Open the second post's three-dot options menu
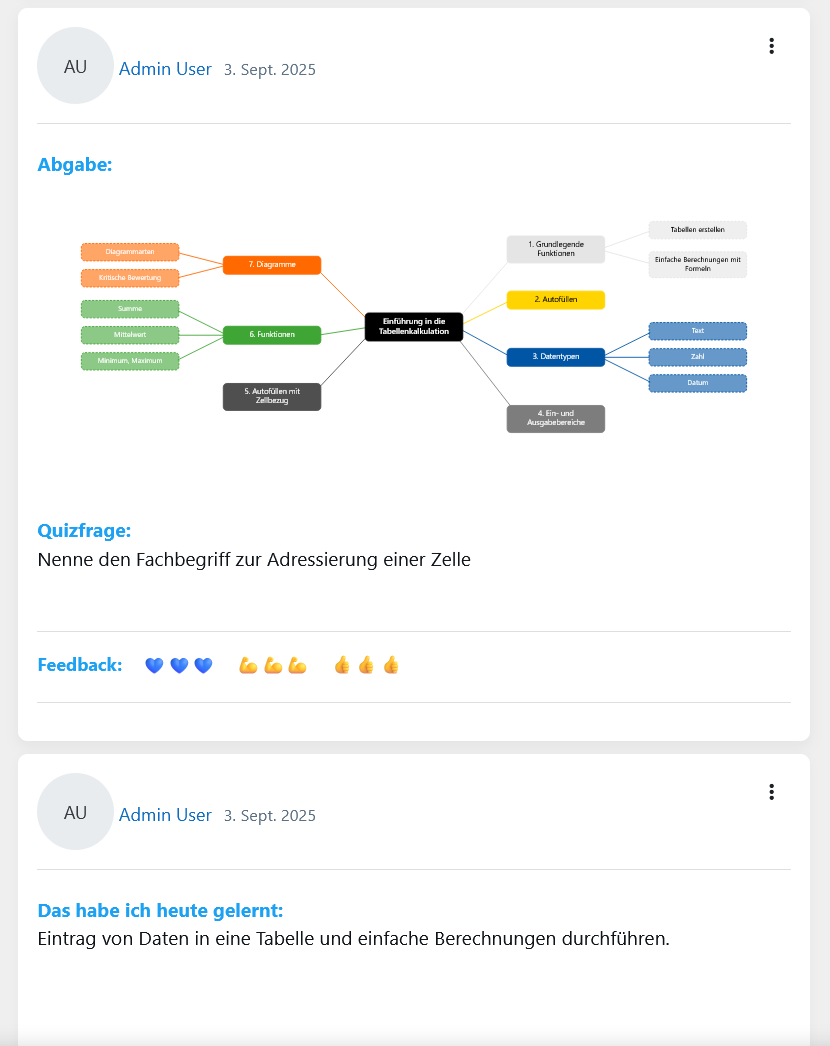Image resolution: width=830 pixels, height=1046 pixels. pos(771,792)
